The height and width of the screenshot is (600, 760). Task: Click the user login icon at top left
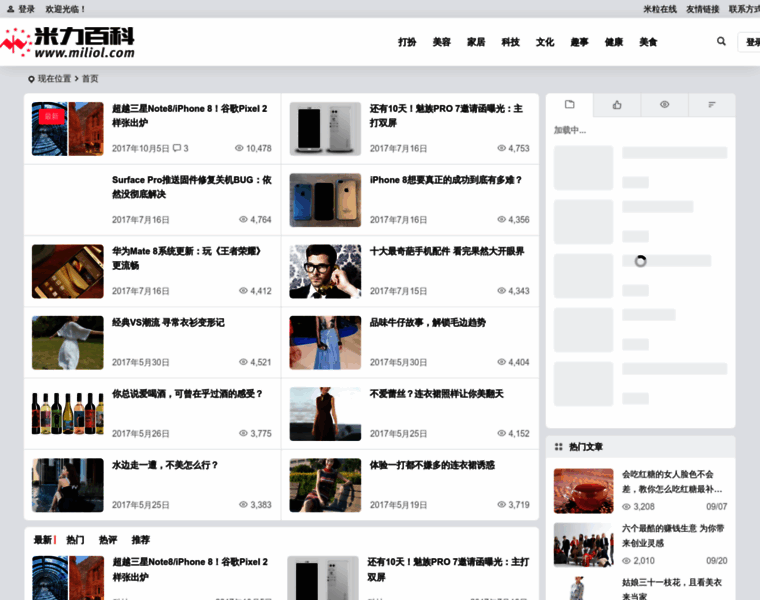(10, 9)
